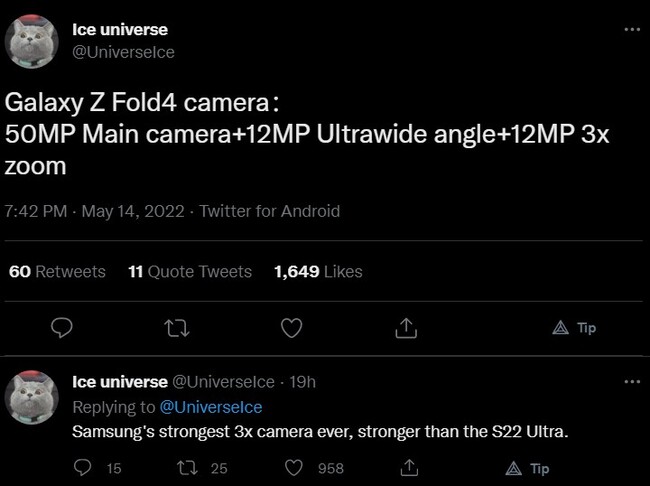650x486 pixels.
Task: Like the reply with 958 likes
Action: click(x=294, y=467)
